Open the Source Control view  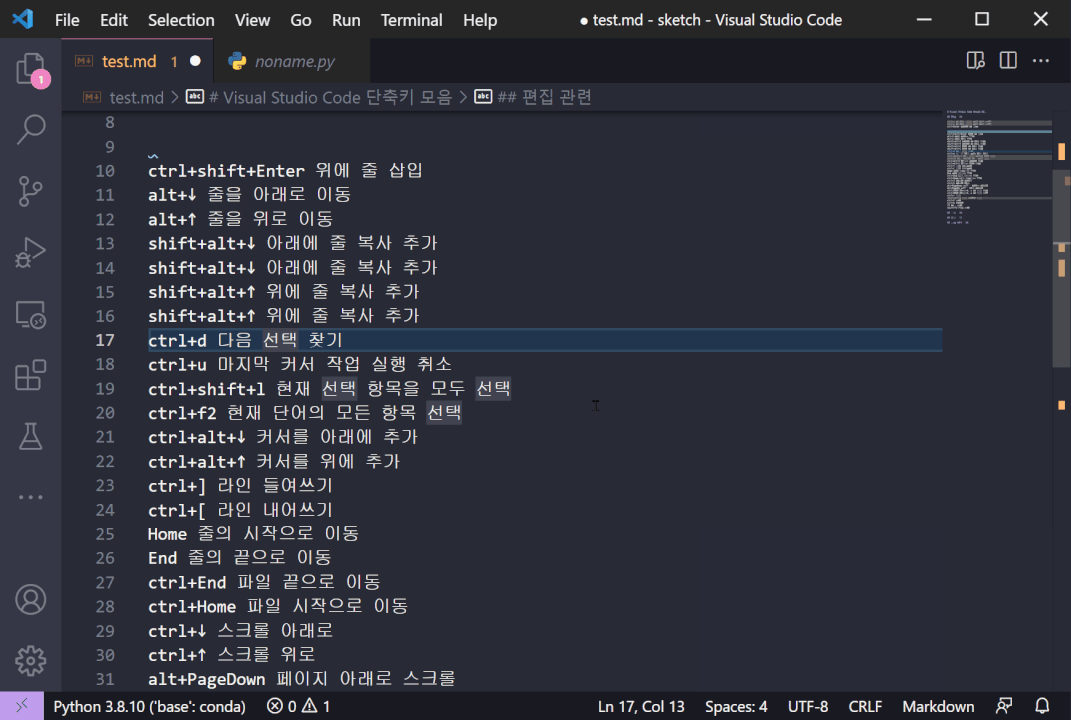[31, 191]
